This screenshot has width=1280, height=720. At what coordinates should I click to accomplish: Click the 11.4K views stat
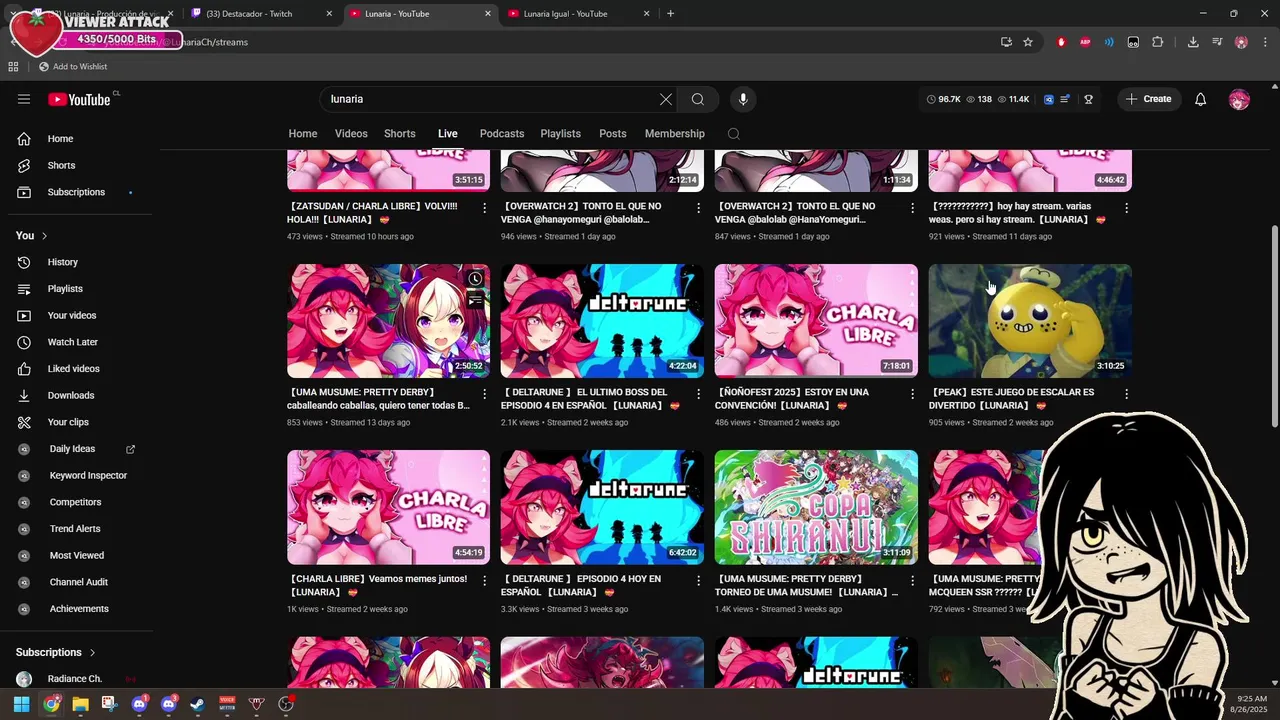coord(1012,99)
